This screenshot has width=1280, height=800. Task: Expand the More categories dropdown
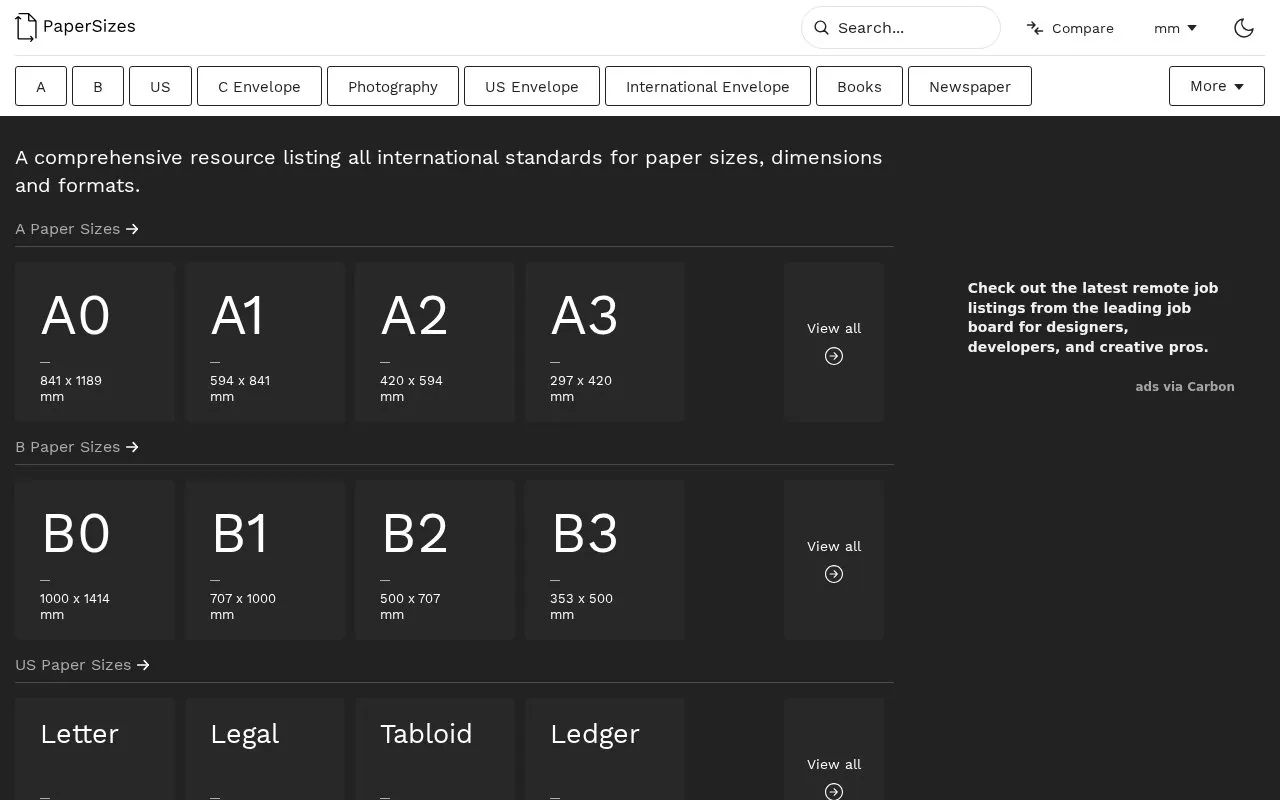pos(1217,86)
